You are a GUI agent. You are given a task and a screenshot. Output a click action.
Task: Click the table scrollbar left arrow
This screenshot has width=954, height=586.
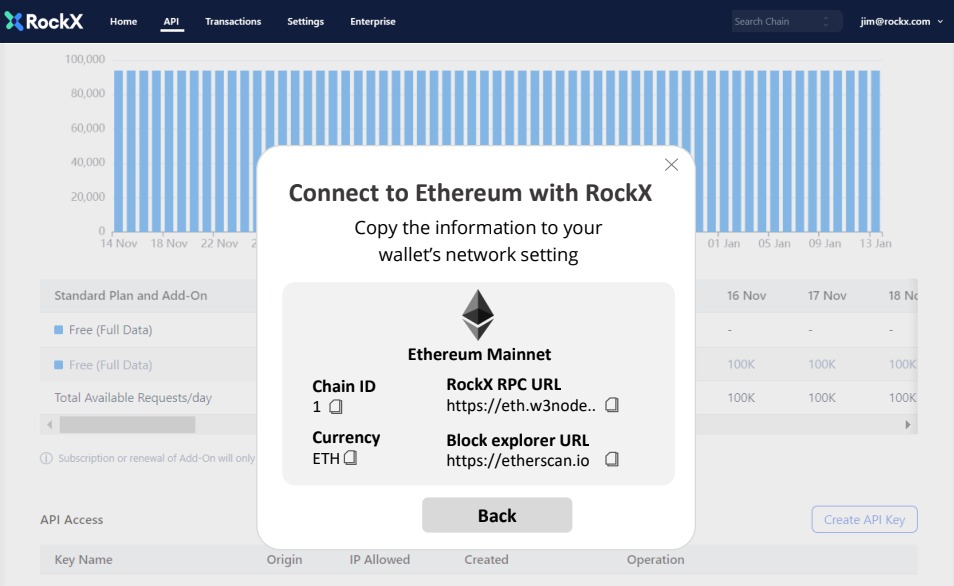coord(50,425)
